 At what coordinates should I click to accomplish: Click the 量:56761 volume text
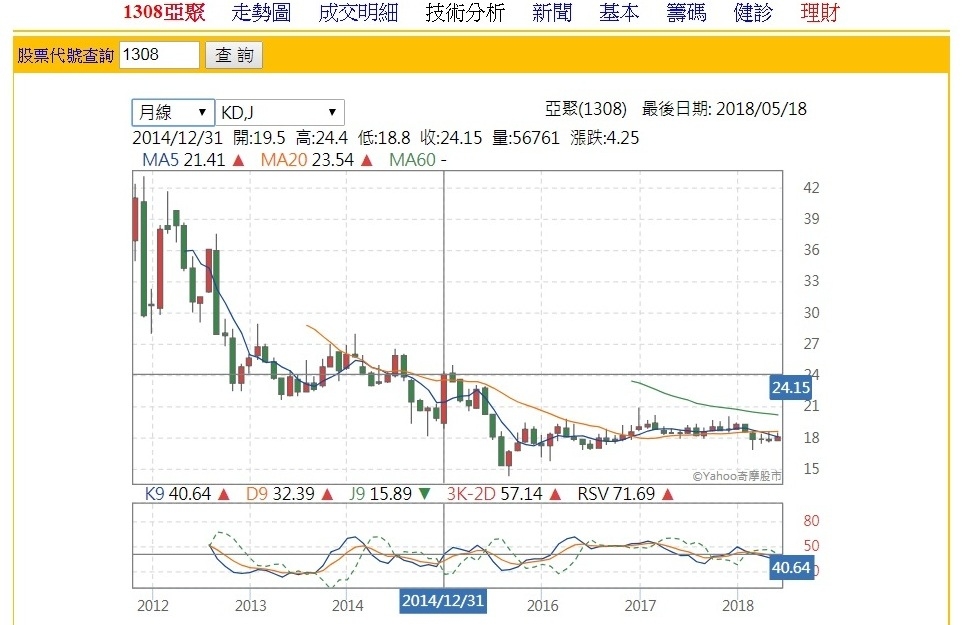(526, 138)
